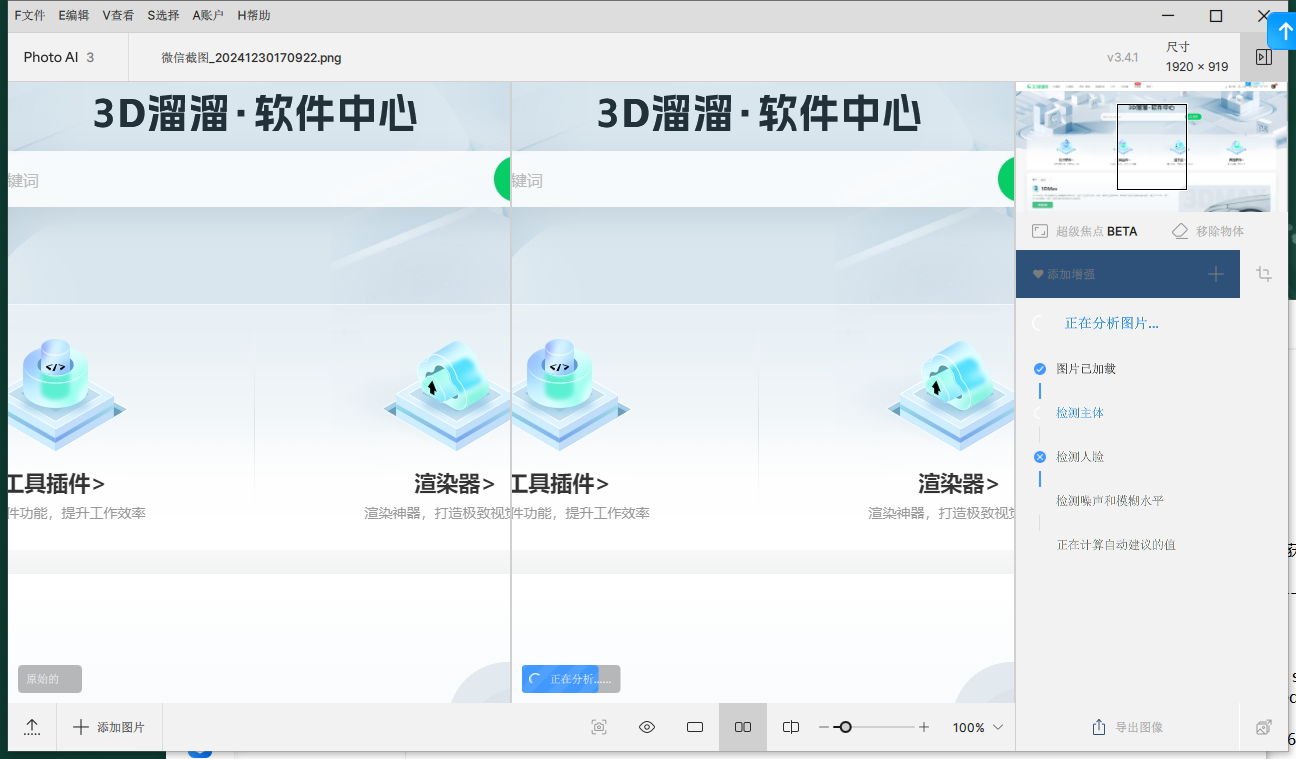Click the 移除物体 eraser icon

(1180, 231)
